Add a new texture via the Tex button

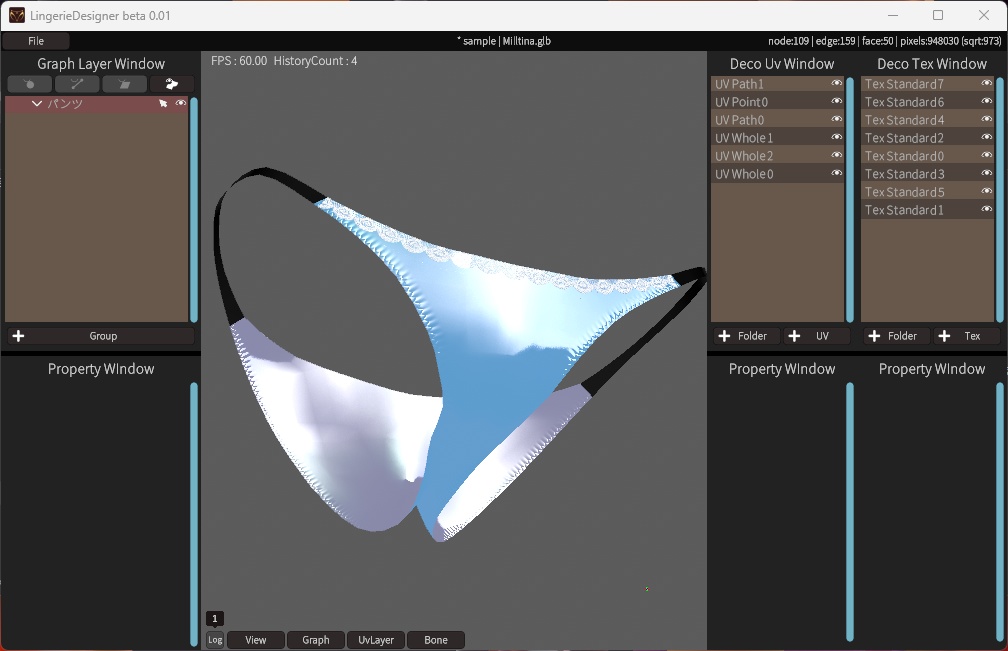coord(967,336)
